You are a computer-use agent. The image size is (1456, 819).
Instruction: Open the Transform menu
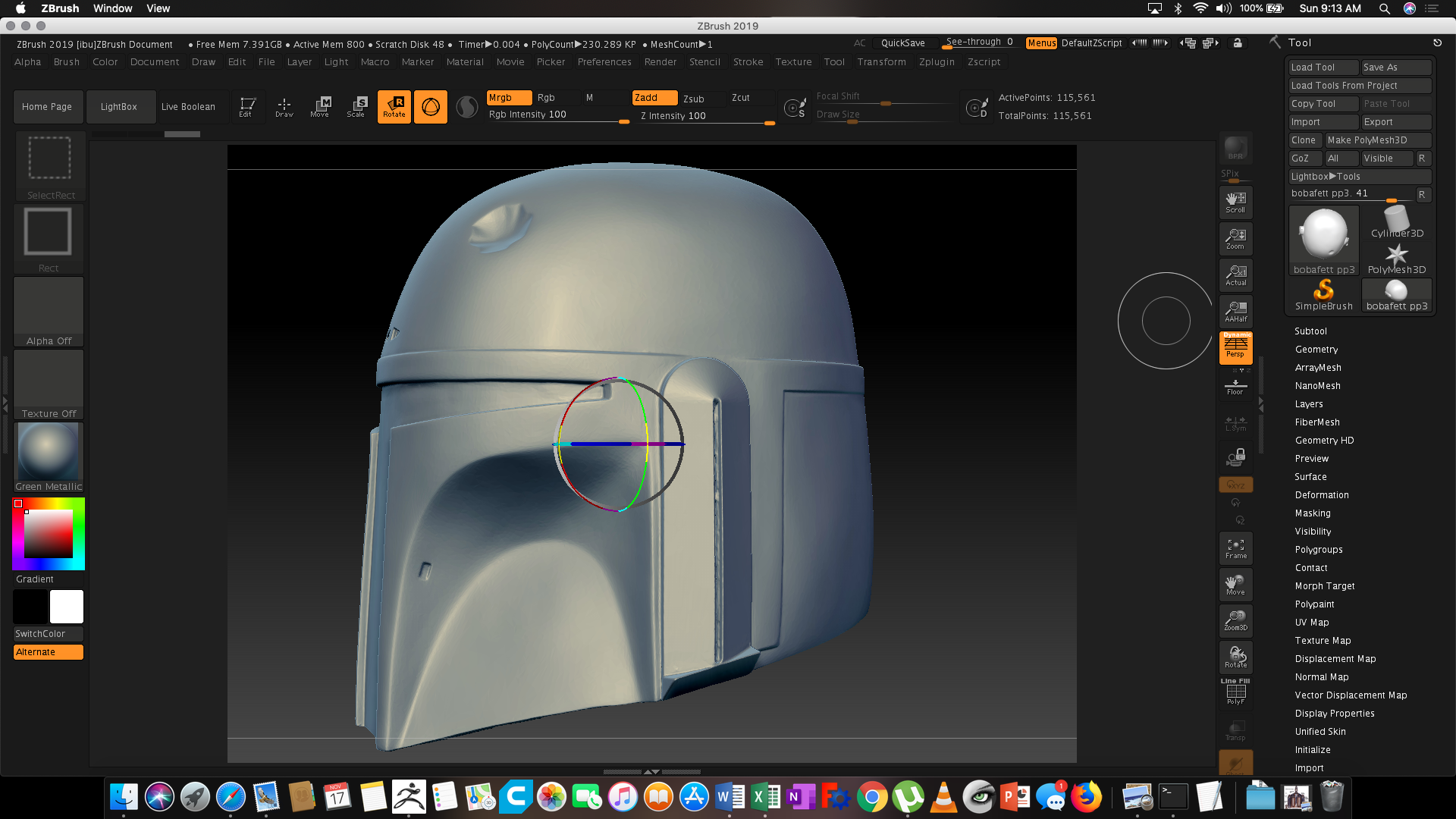pos(881,62)
